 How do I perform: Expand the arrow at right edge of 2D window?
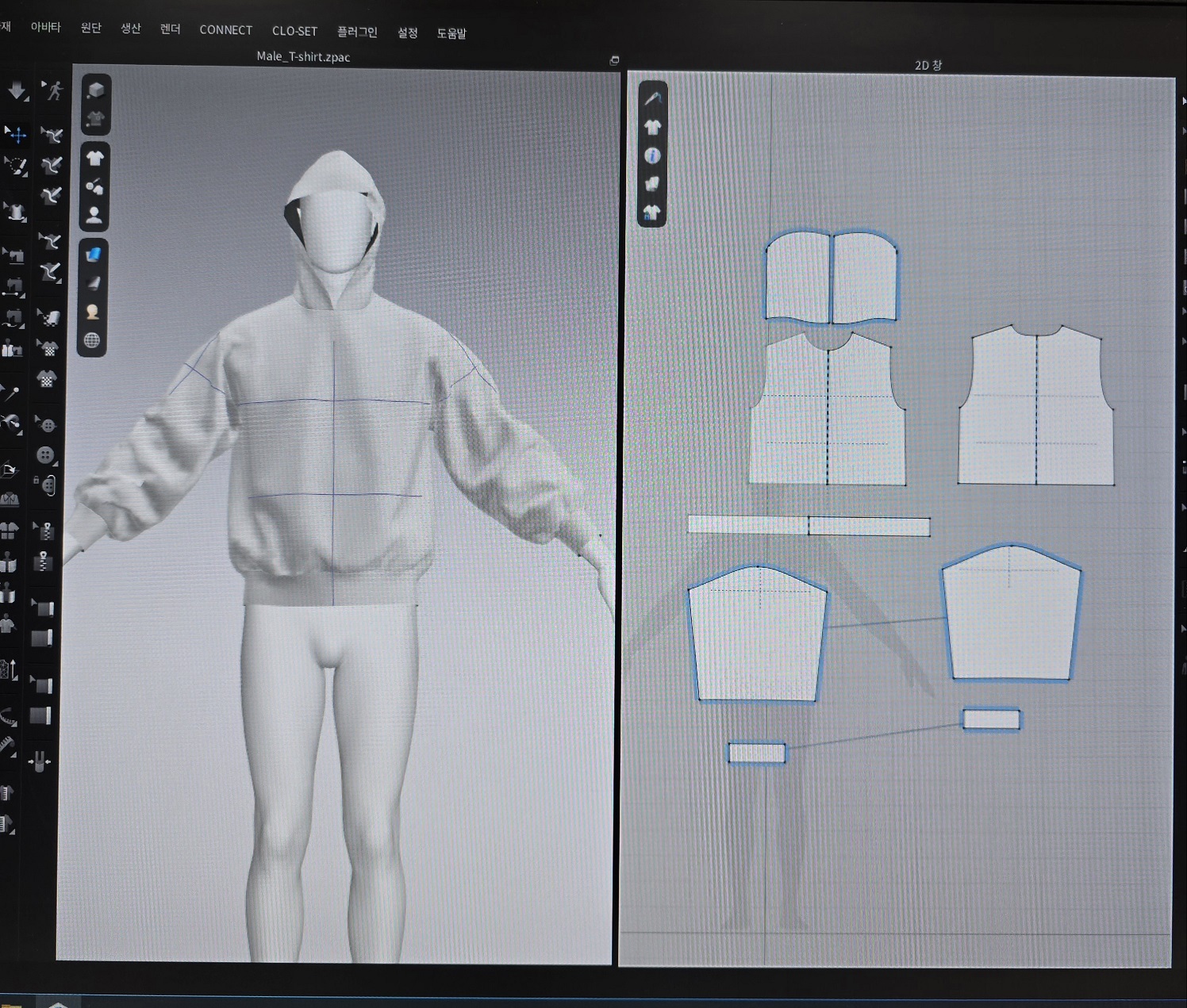(x=1182, y=102)
